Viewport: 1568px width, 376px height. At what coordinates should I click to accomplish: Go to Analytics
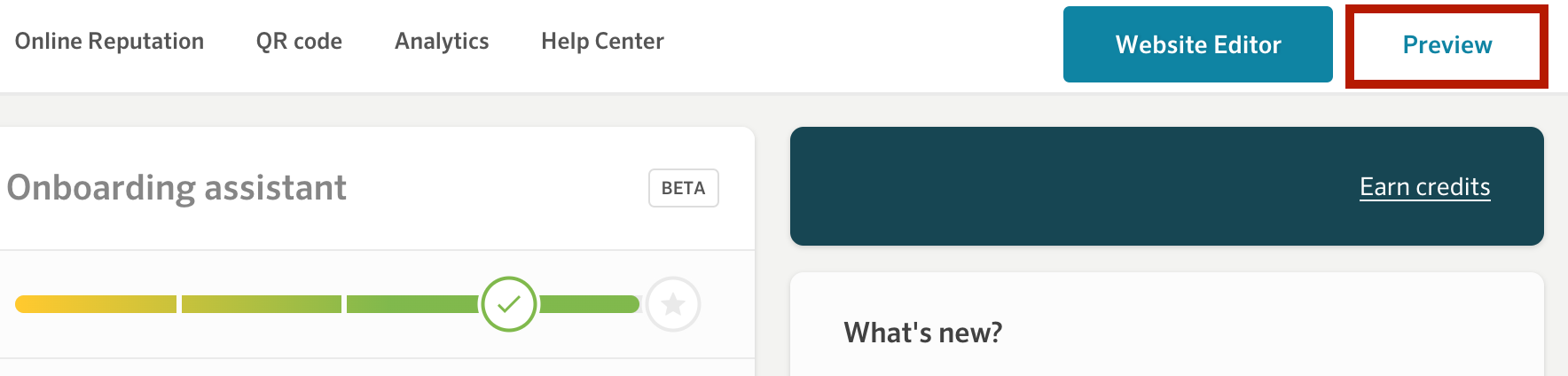[442, 42]
